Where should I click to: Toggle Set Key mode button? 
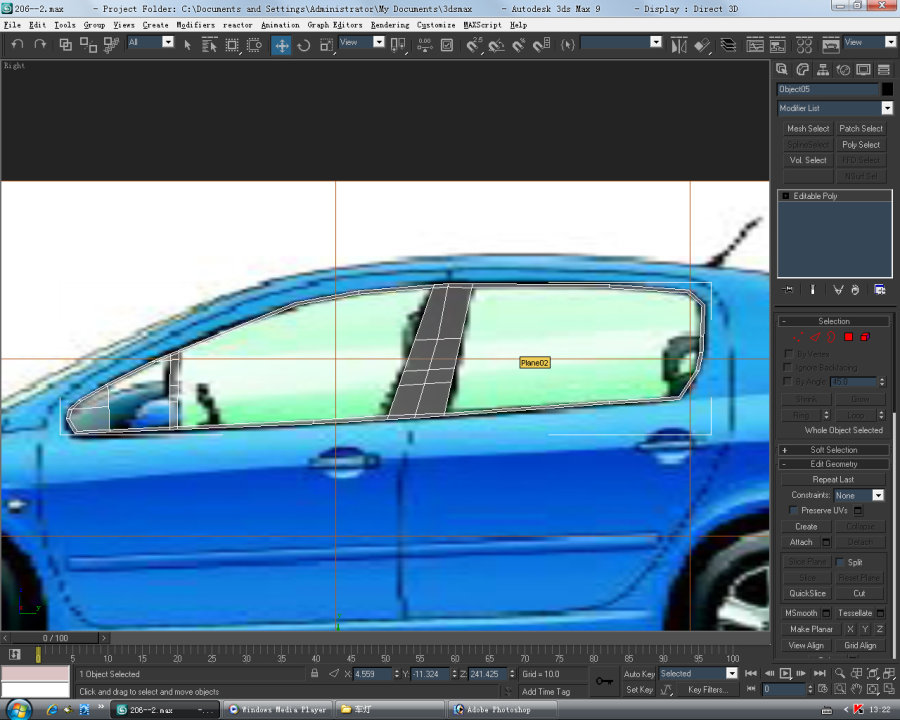click(x=639, y=690)
